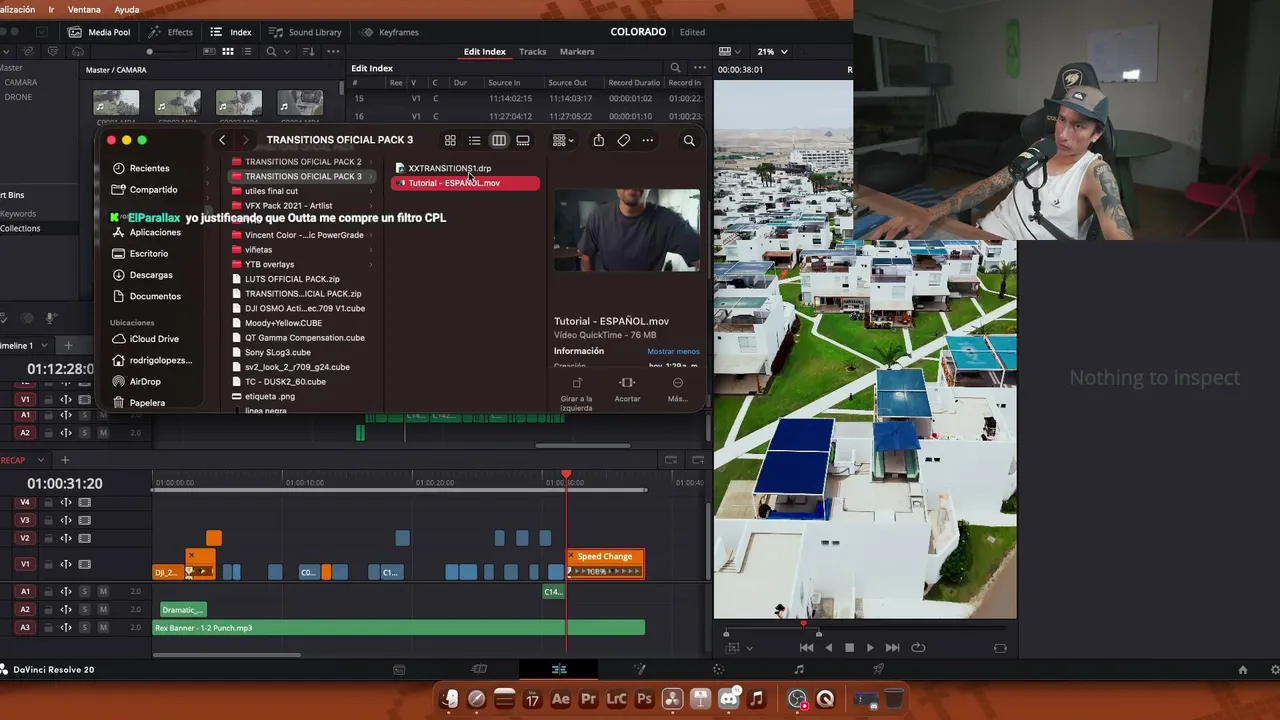Image resolution: width=1280 pixels, height=720 pixels.
Task: Click the media pool search icon
Action: point(271,51)
